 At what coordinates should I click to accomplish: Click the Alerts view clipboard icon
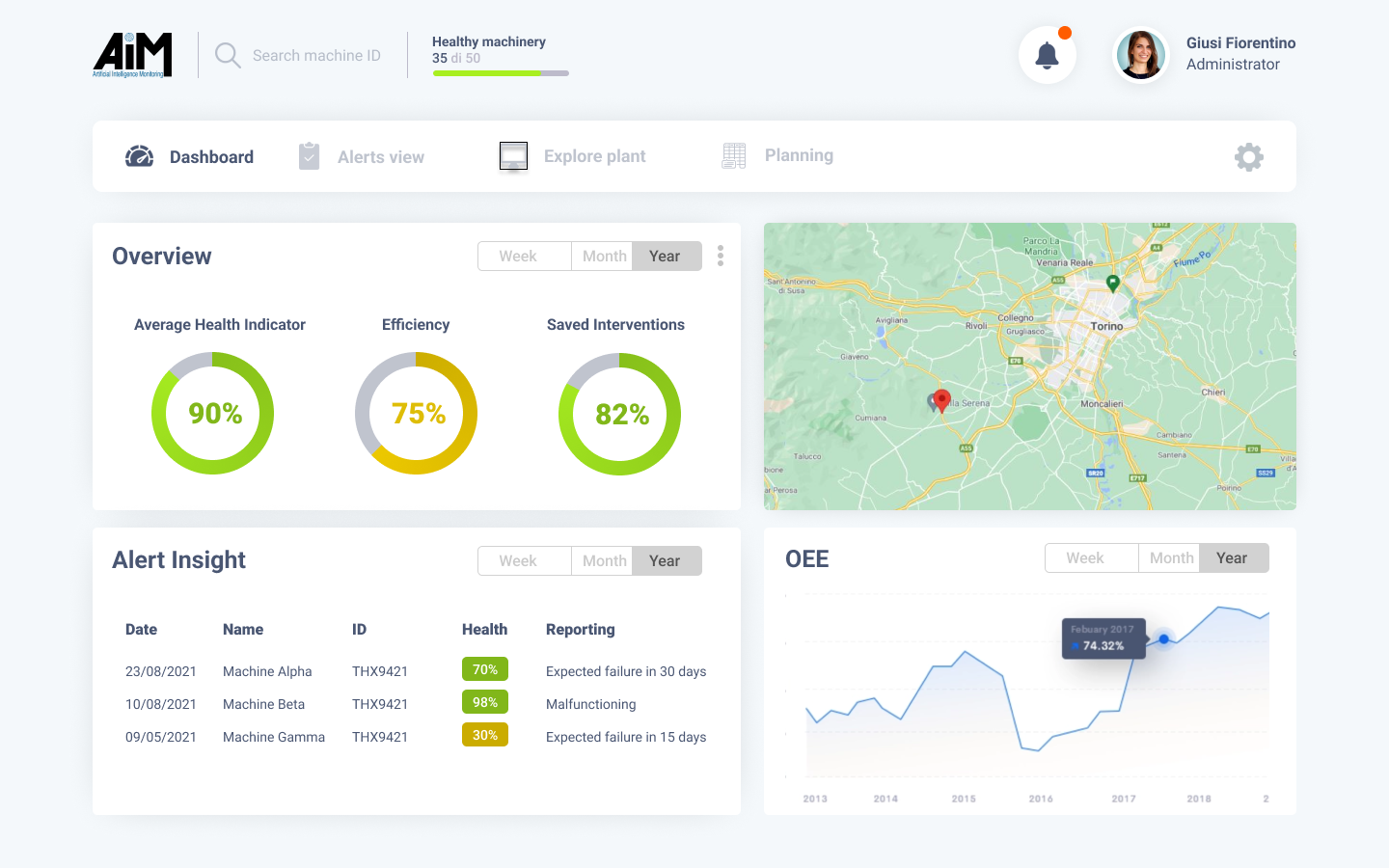[x=309, y=156]
